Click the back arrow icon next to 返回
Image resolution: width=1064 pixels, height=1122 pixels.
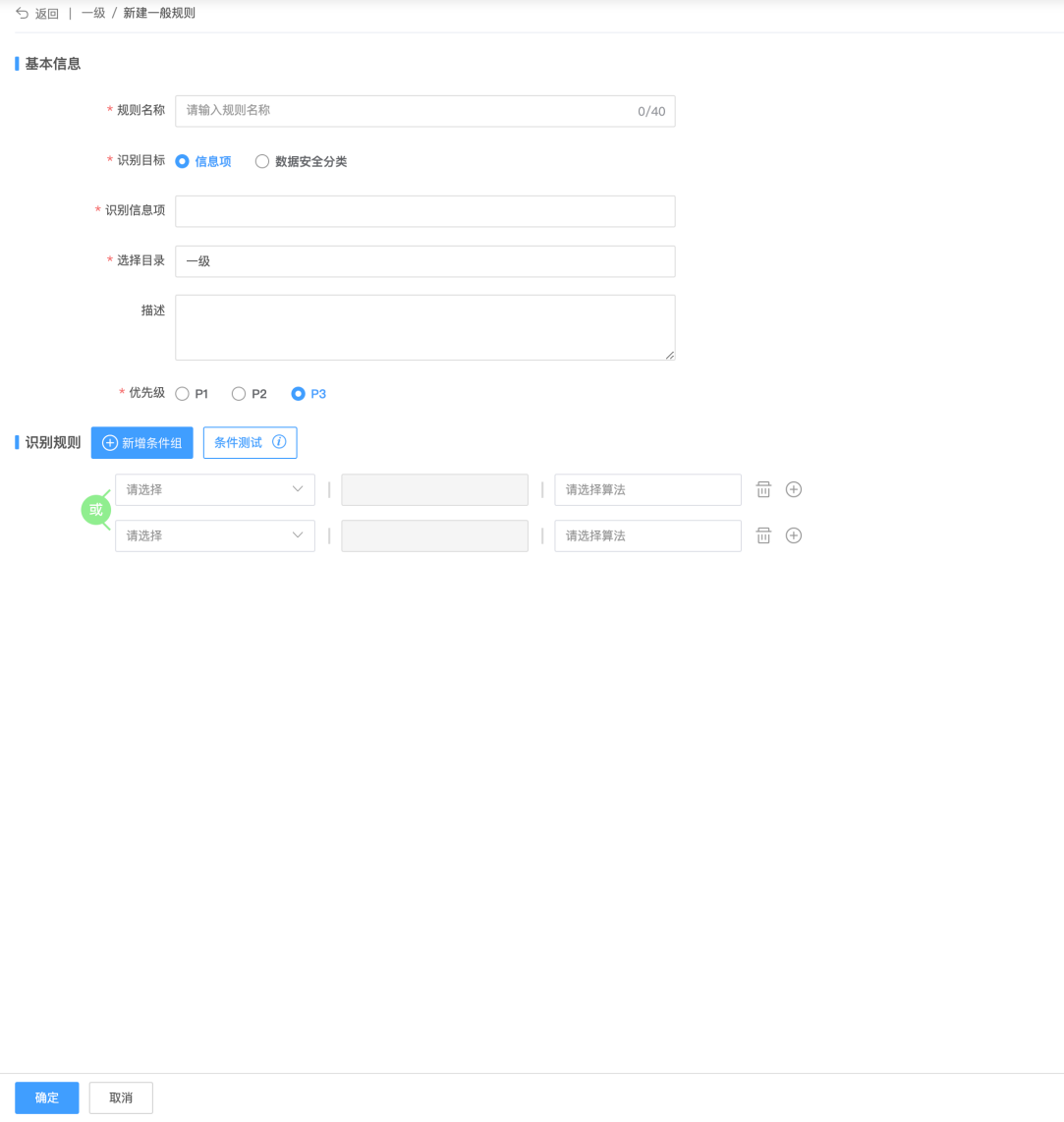pos(23,13)
